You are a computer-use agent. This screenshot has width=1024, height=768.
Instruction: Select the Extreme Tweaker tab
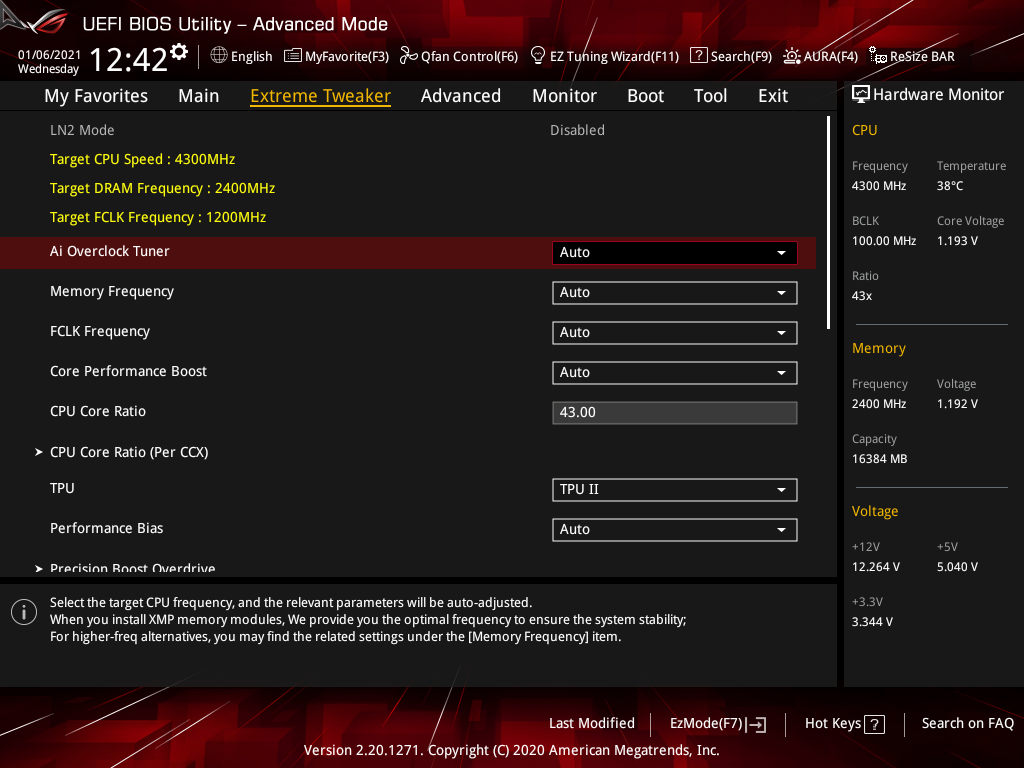pyautogui.click(x=320, y=96)
